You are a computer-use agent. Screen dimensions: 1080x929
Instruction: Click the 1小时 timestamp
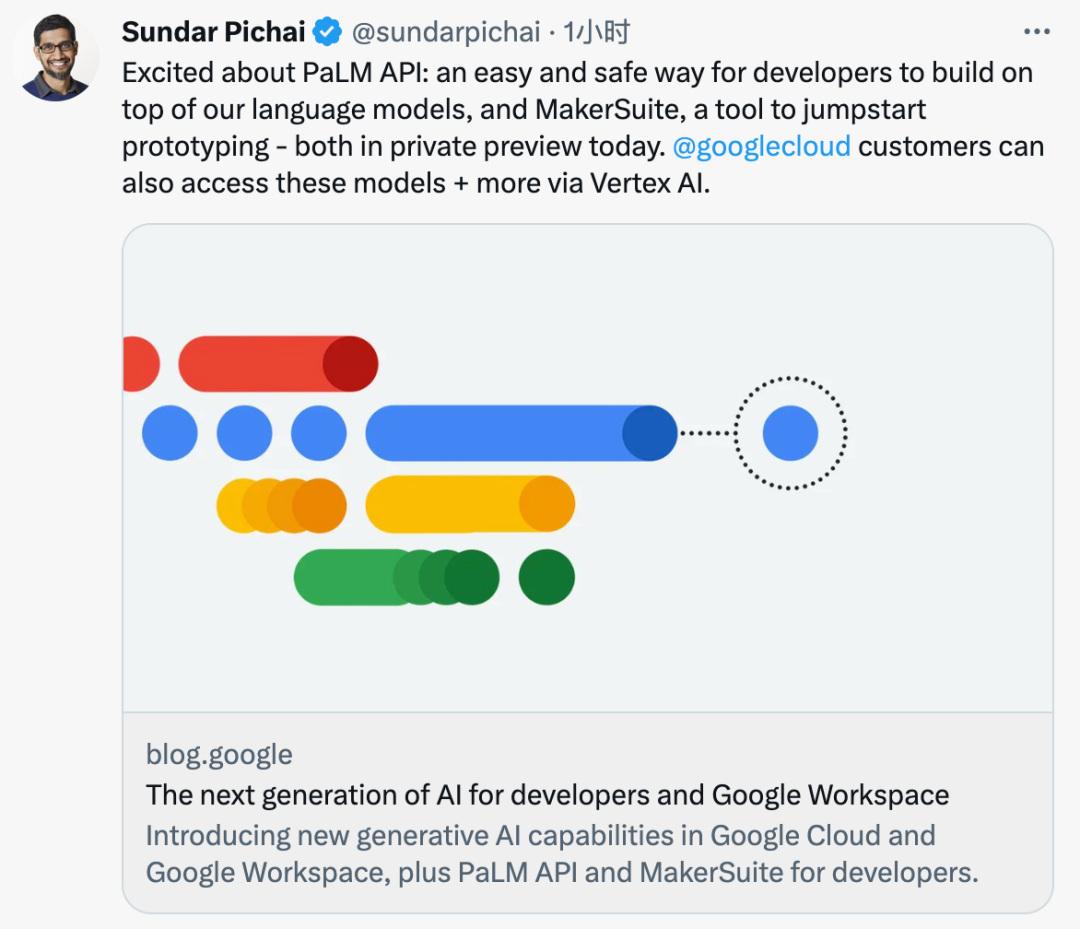click(597, 33)
